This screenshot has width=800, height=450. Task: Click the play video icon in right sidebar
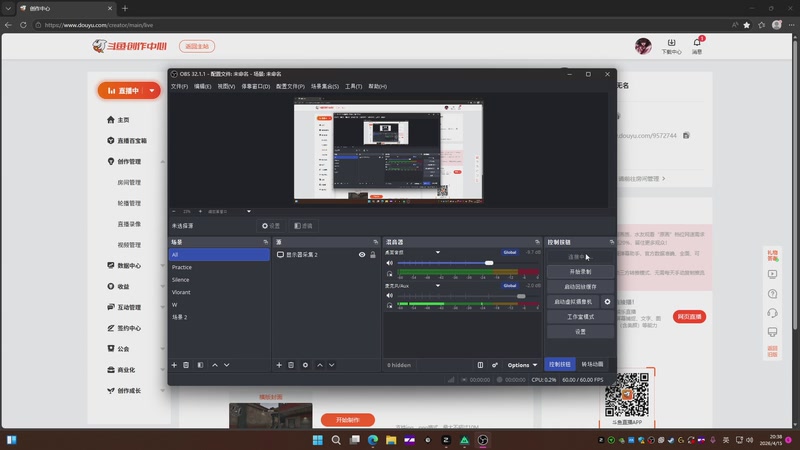click(772, 274)
